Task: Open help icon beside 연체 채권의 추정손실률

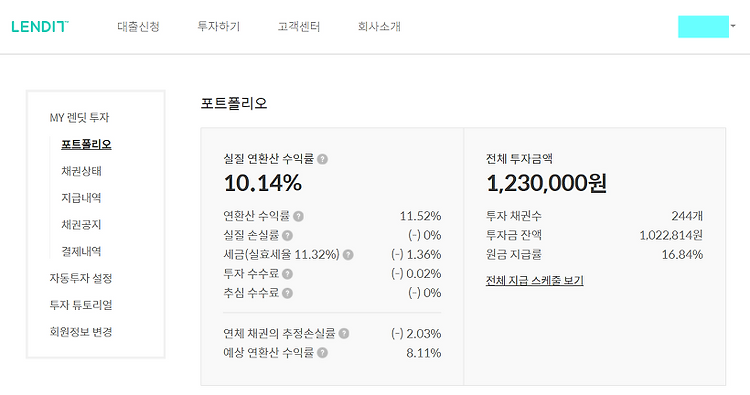Action: coord(344,334)
